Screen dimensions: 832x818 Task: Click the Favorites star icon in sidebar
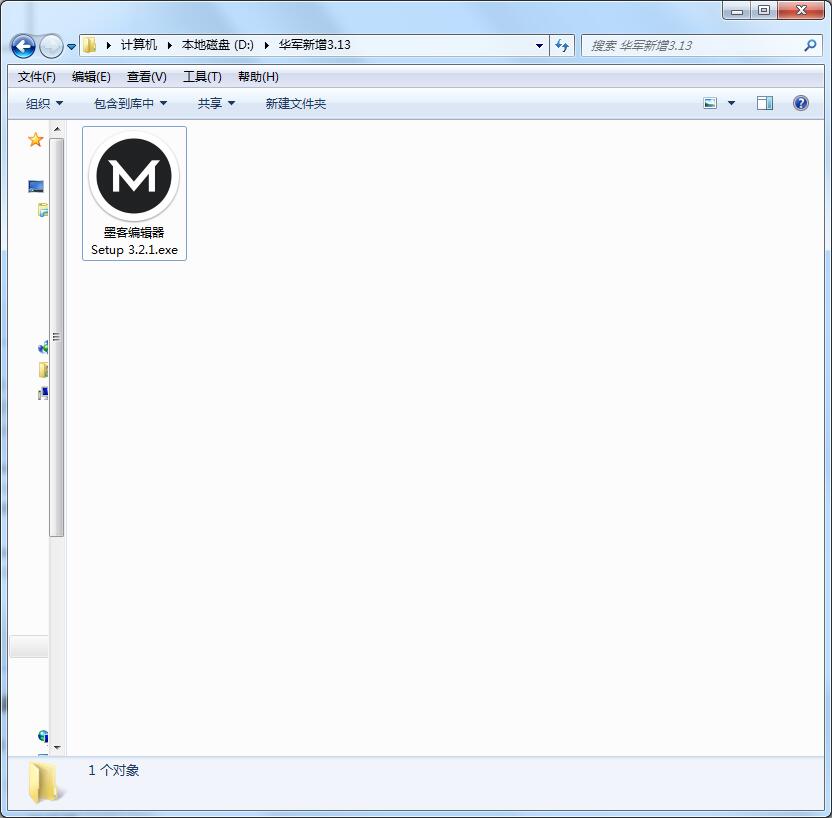[36, 140]
